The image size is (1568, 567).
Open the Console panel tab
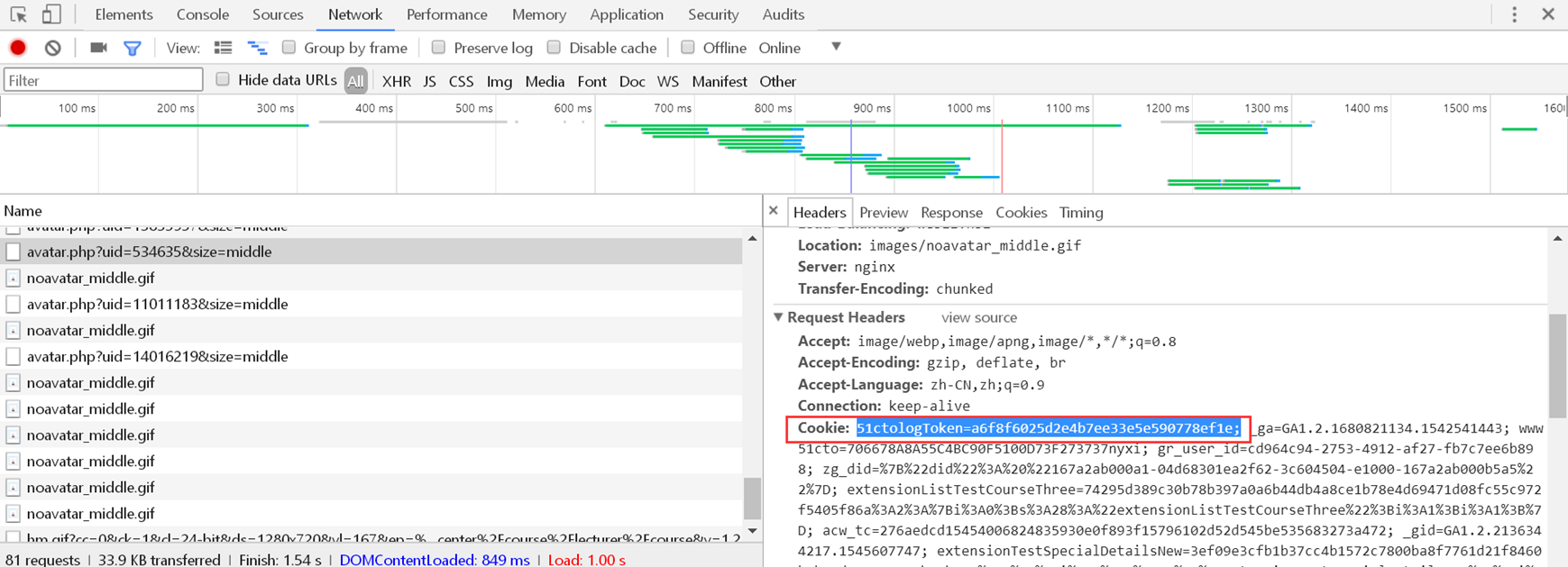click(x=202, y=14)
